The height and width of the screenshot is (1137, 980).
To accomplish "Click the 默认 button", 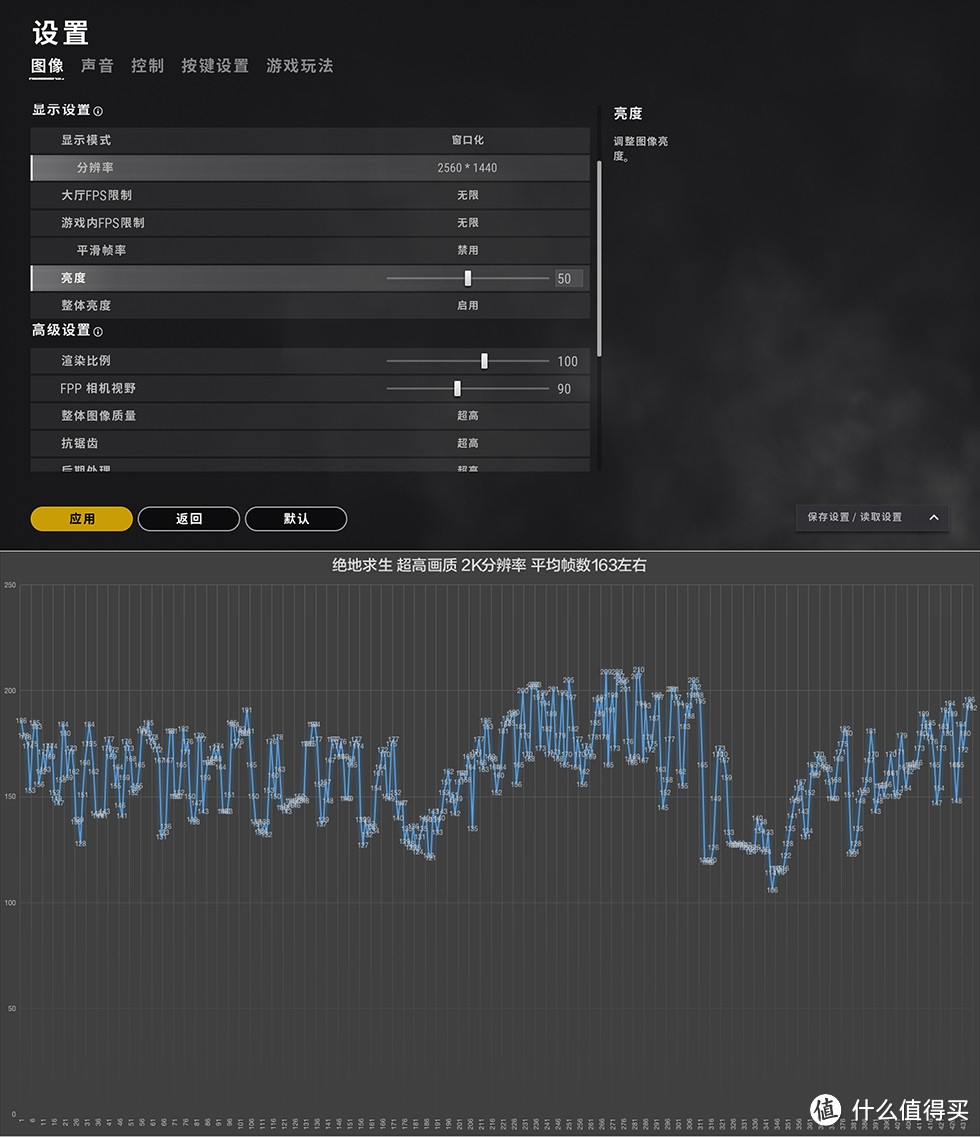I will pos(296,518).
